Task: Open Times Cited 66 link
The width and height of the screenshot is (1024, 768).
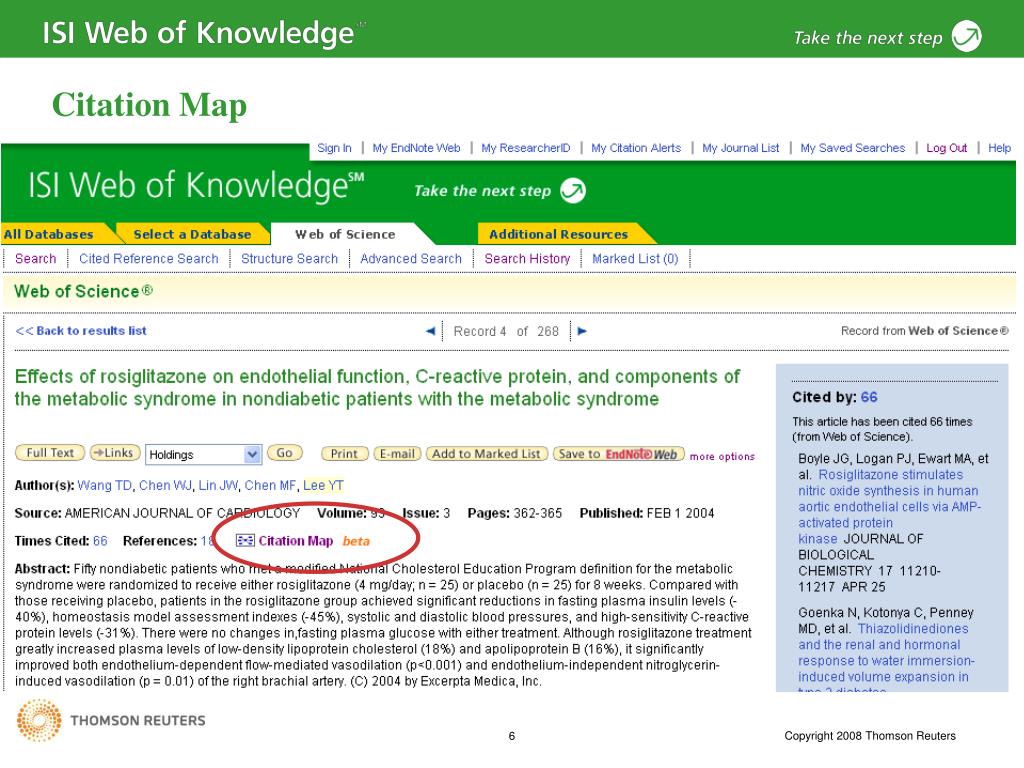Action: click(101, 541)
